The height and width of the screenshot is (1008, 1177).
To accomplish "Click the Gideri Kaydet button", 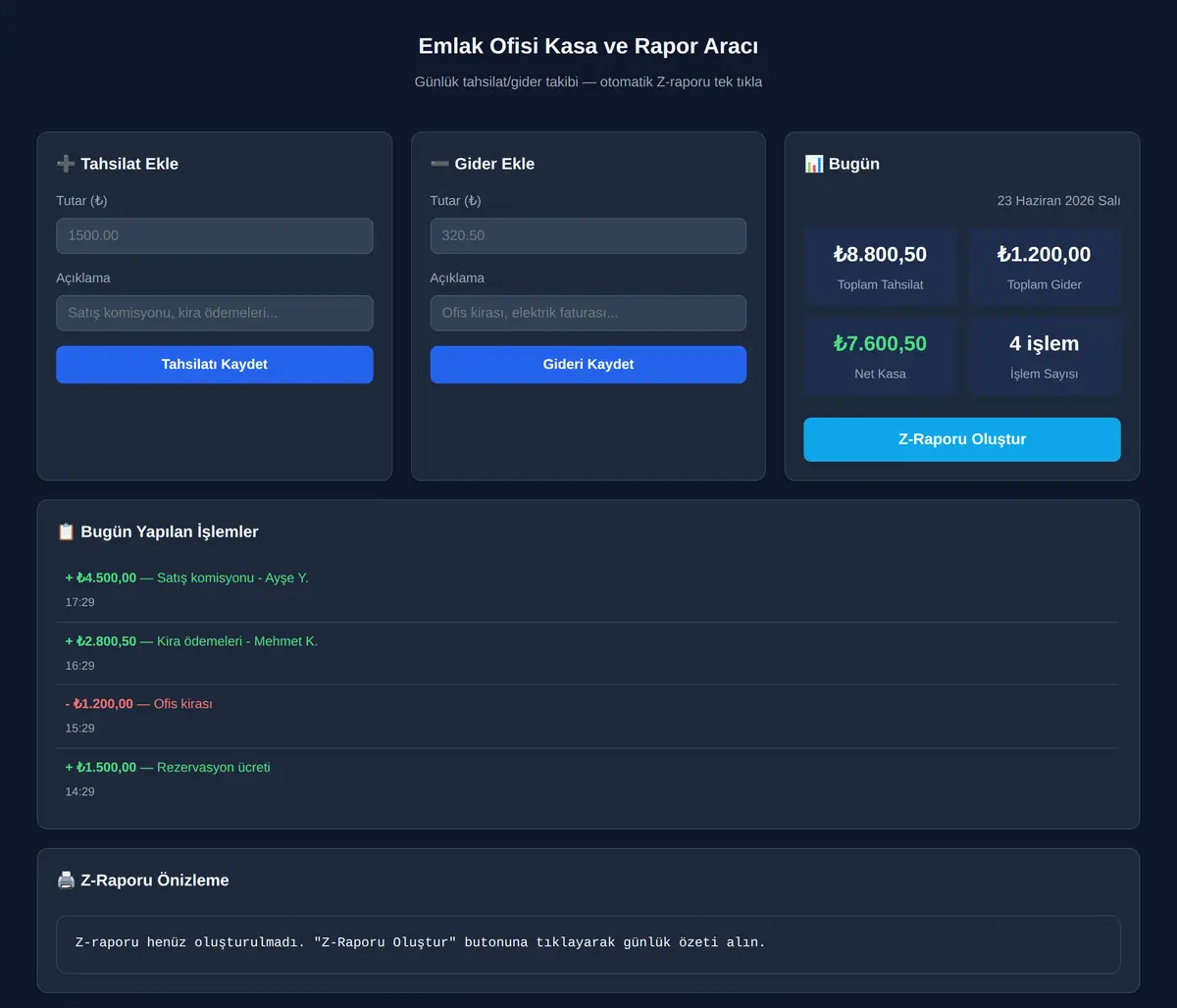I will 588,365.
